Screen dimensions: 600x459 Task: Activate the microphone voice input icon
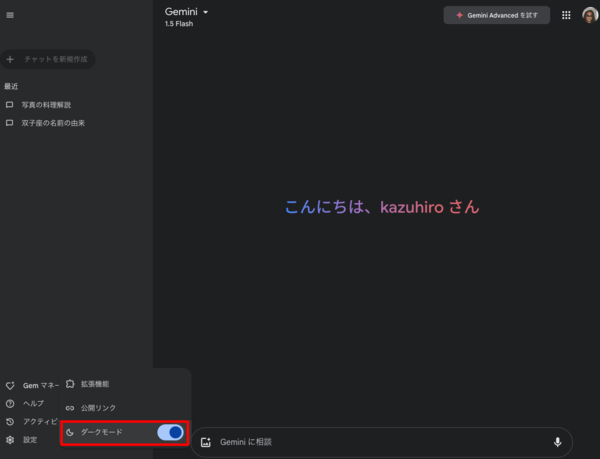click(558, 442)
